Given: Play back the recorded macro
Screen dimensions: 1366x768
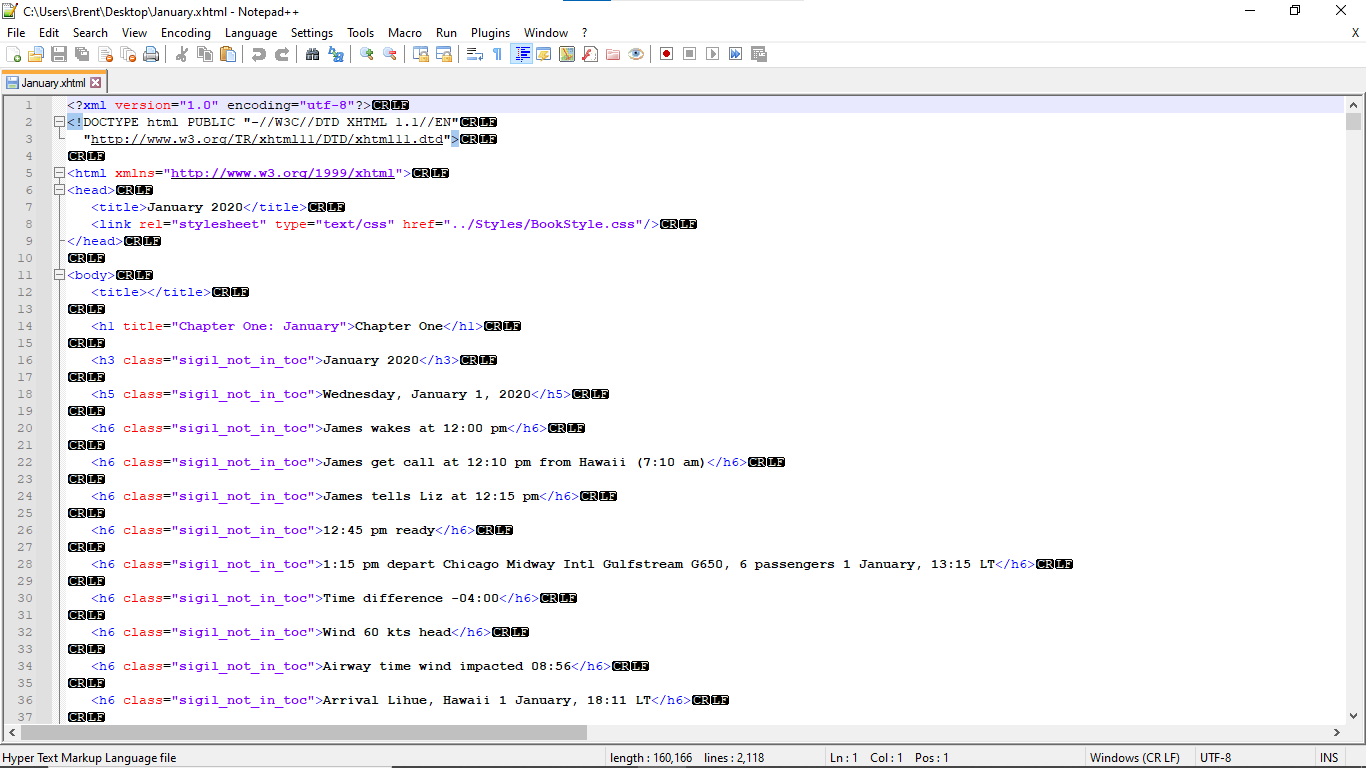Looking at the screenshot, I should pos(713,54).
